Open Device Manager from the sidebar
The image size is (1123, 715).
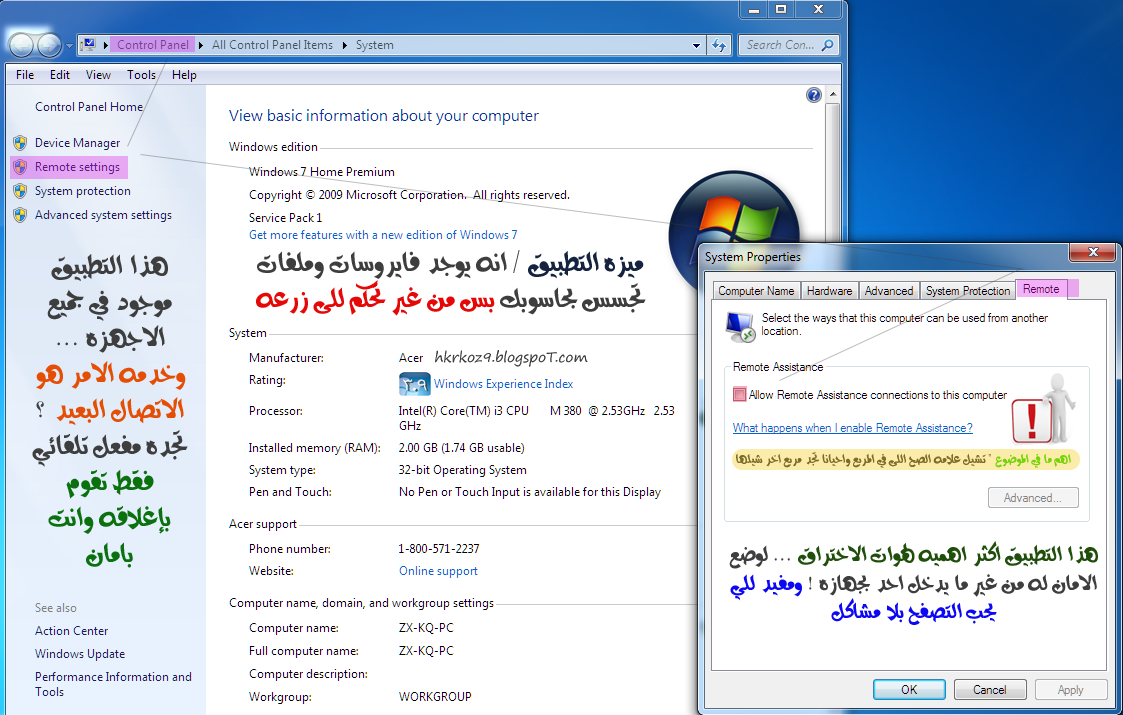pyautogui.click(x=77, y=143)
